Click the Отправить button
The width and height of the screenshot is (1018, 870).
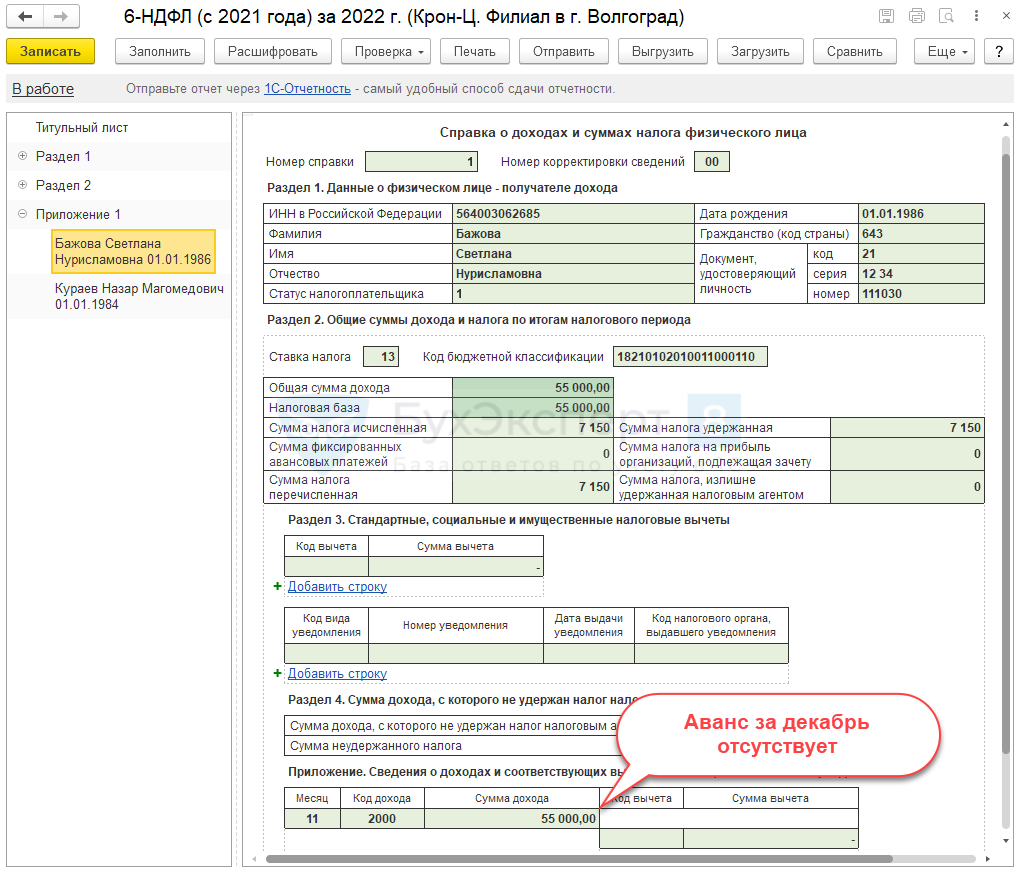coord(564,51)
